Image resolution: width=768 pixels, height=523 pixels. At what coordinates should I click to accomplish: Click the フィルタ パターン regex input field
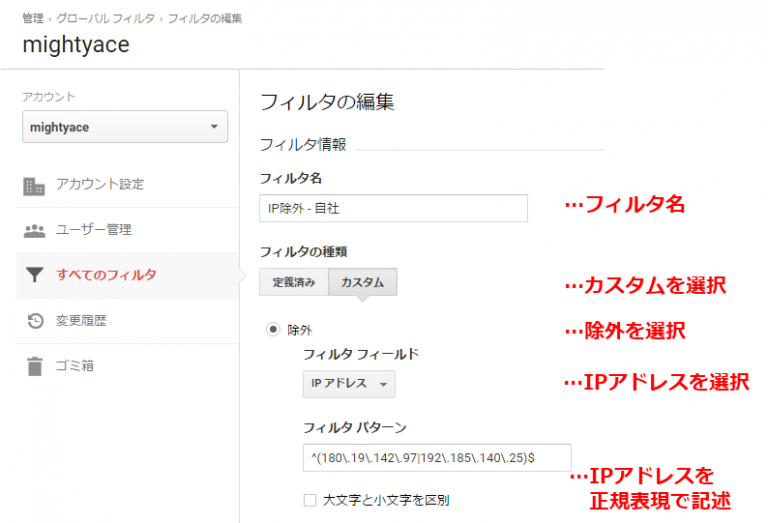coord(437,458)
